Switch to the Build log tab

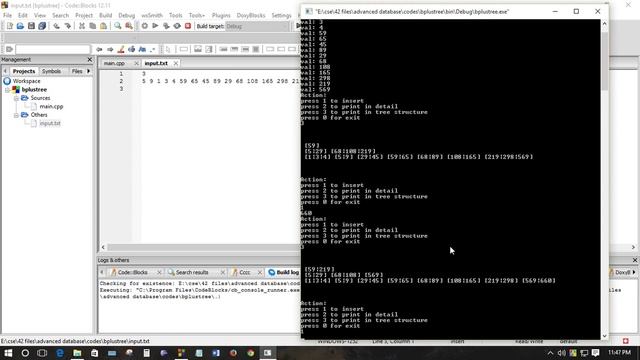coord(284,272)
